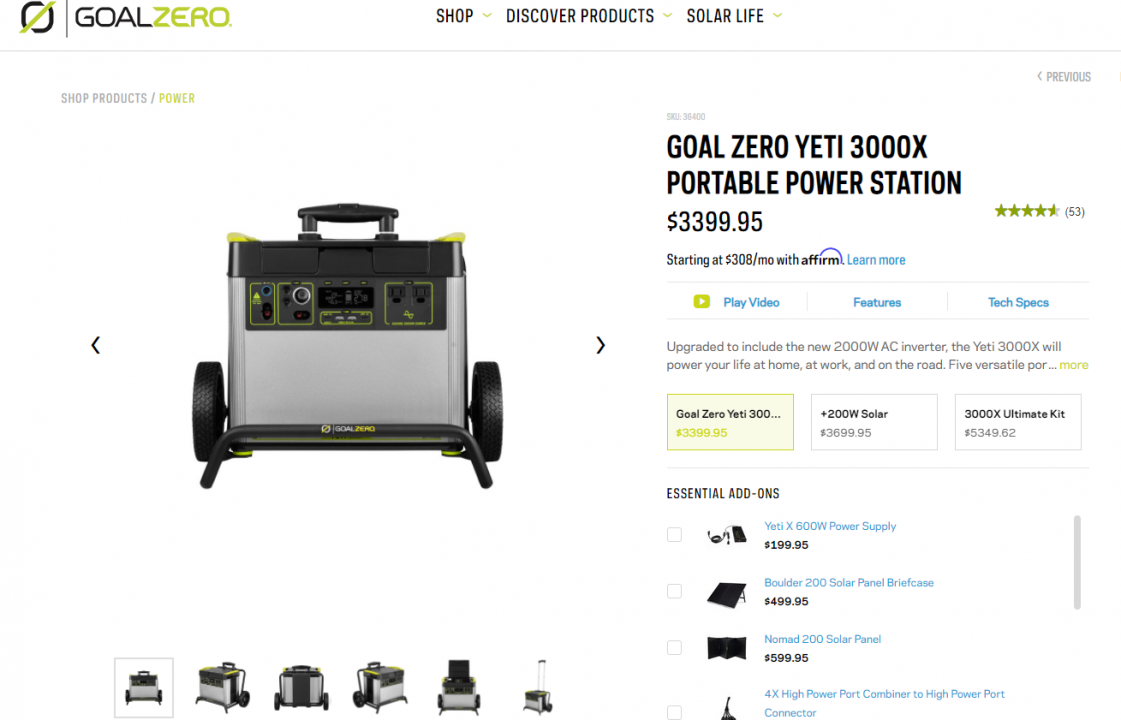Click the Yeti X 600W Power Supply image

[x=726, y=535]
